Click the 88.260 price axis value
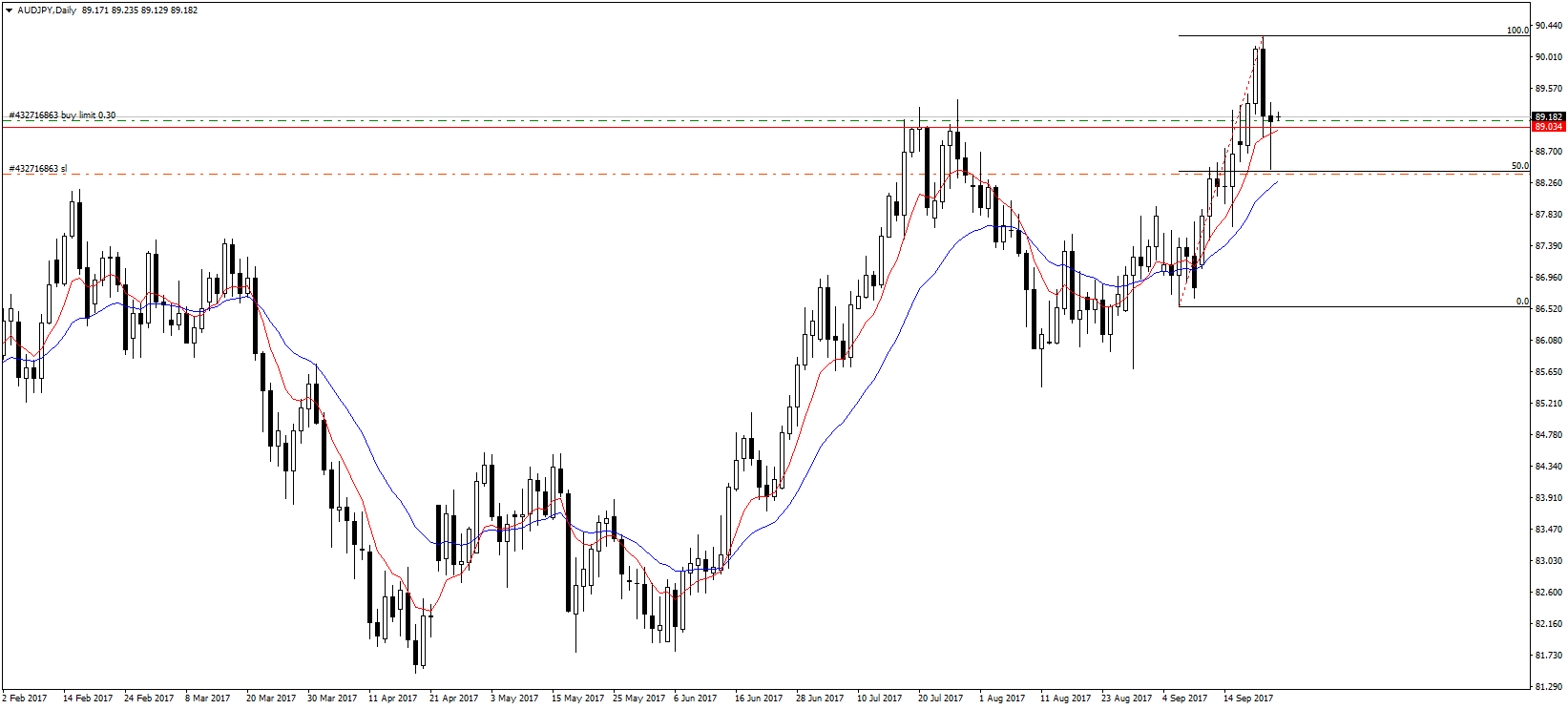The width and height of the screenshot is (1568, 709). [x=1549, y=183]
